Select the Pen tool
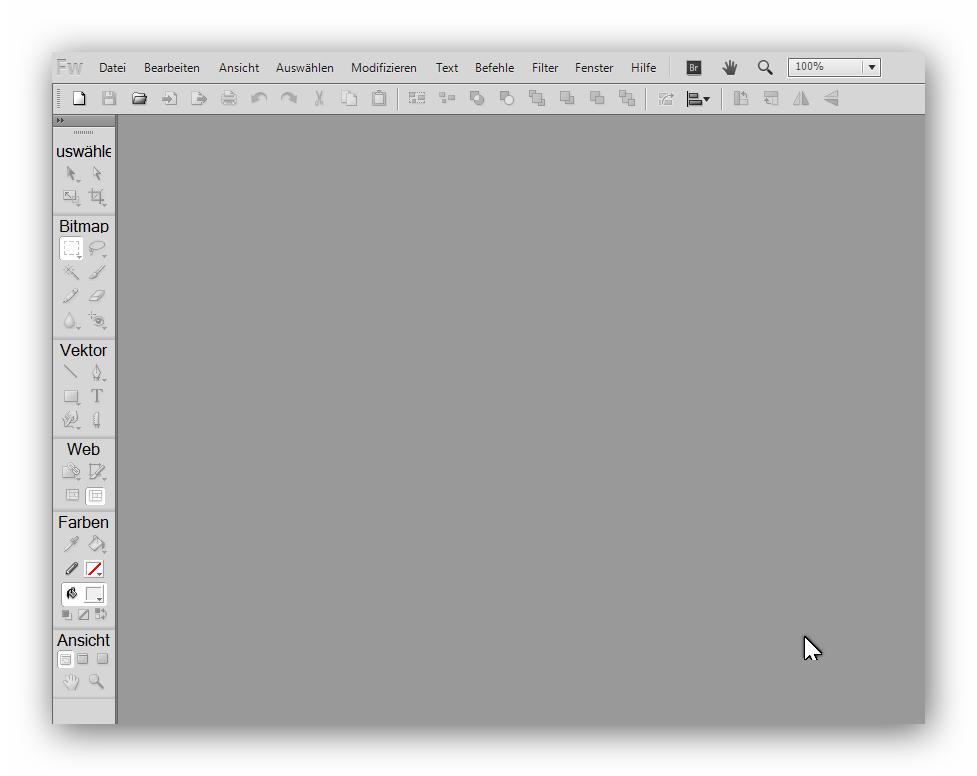The height and width of the screenshot is (776, 977). tap(97, 373)
